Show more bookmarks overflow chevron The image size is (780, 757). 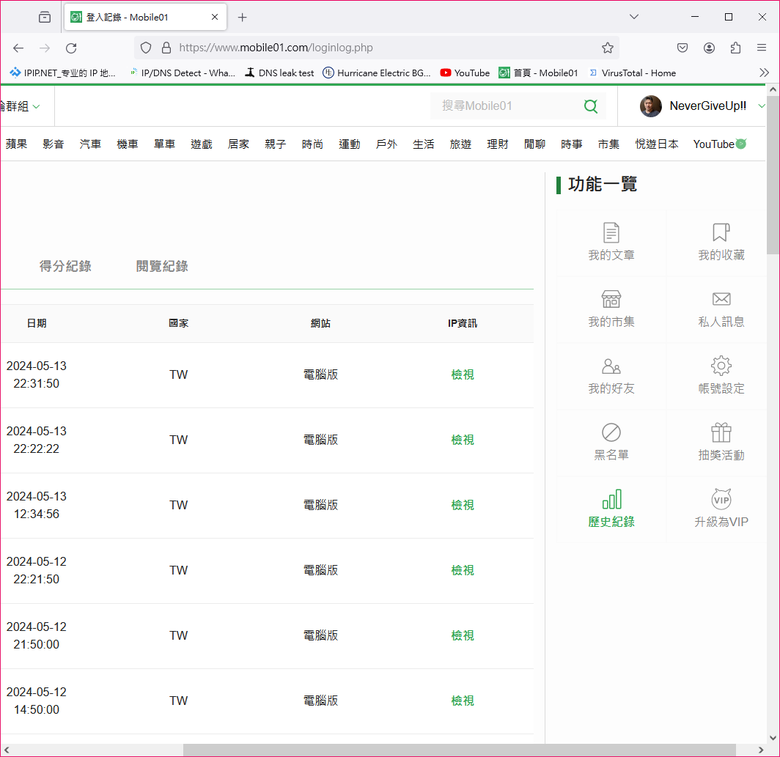tap(764, 73)
